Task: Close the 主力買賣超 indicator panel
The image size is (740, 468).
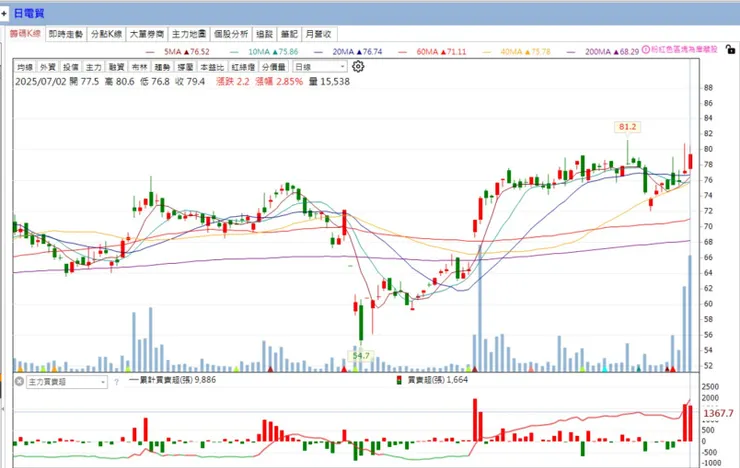Action: point(19,381)
